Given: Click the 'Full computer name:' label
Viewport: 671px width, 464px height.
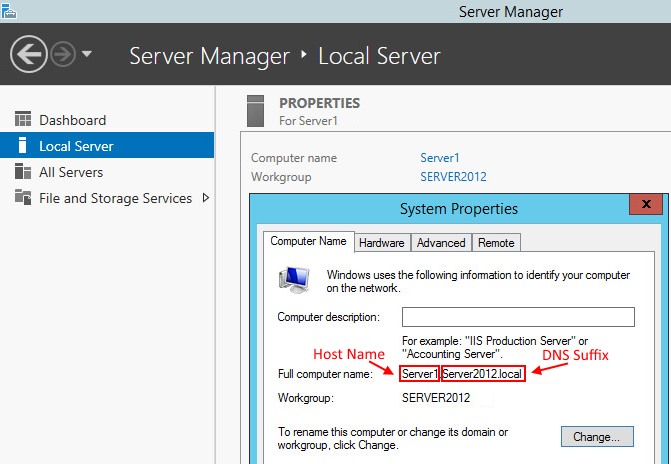Looking at the screenshot, I should click(325, 374).
